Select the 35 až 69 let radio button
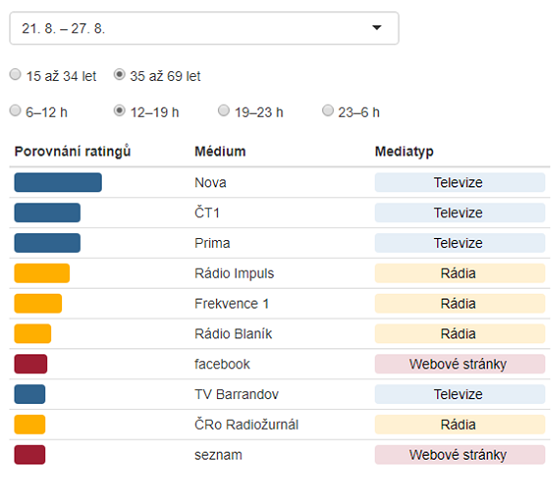The width and height of the screenshot is (557, 496). tap(119, 75)
